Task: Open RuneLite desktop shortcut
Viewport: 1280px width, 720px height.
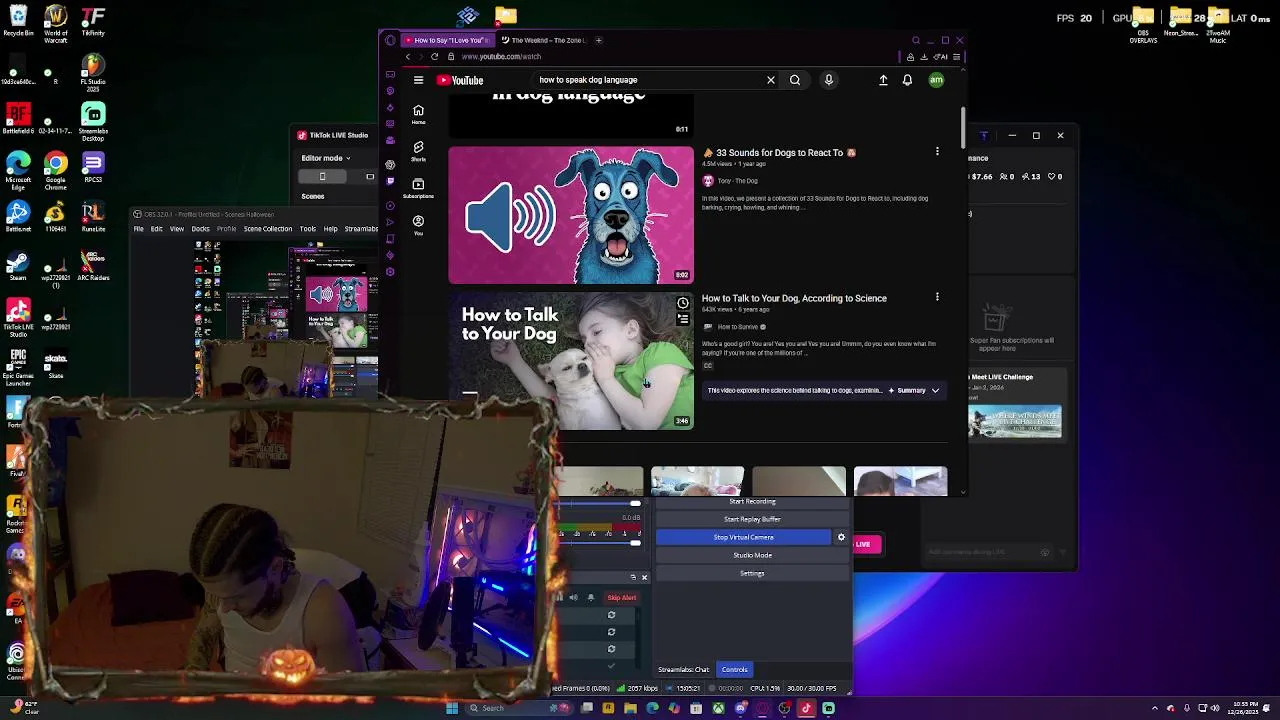Action: [93, 216]
